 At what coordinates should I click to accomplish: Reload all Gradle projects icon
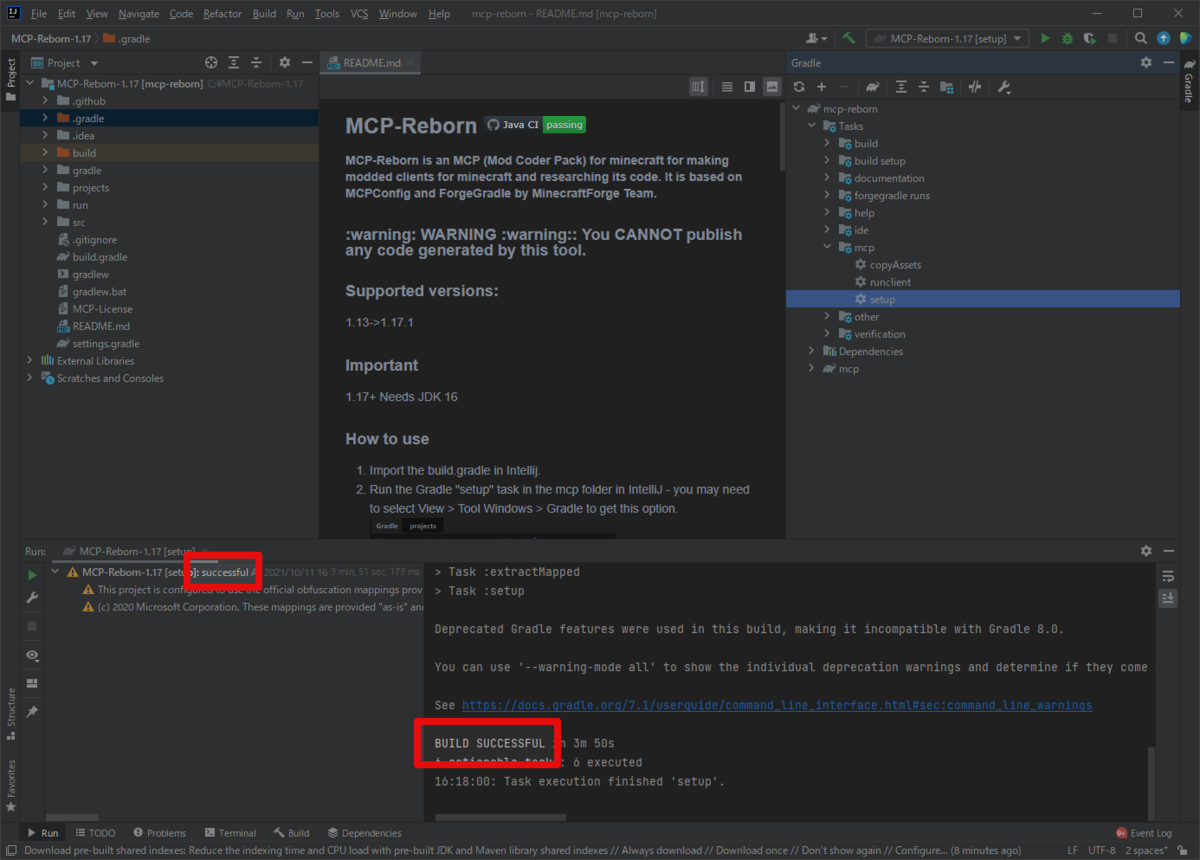(x=798, y=87)
